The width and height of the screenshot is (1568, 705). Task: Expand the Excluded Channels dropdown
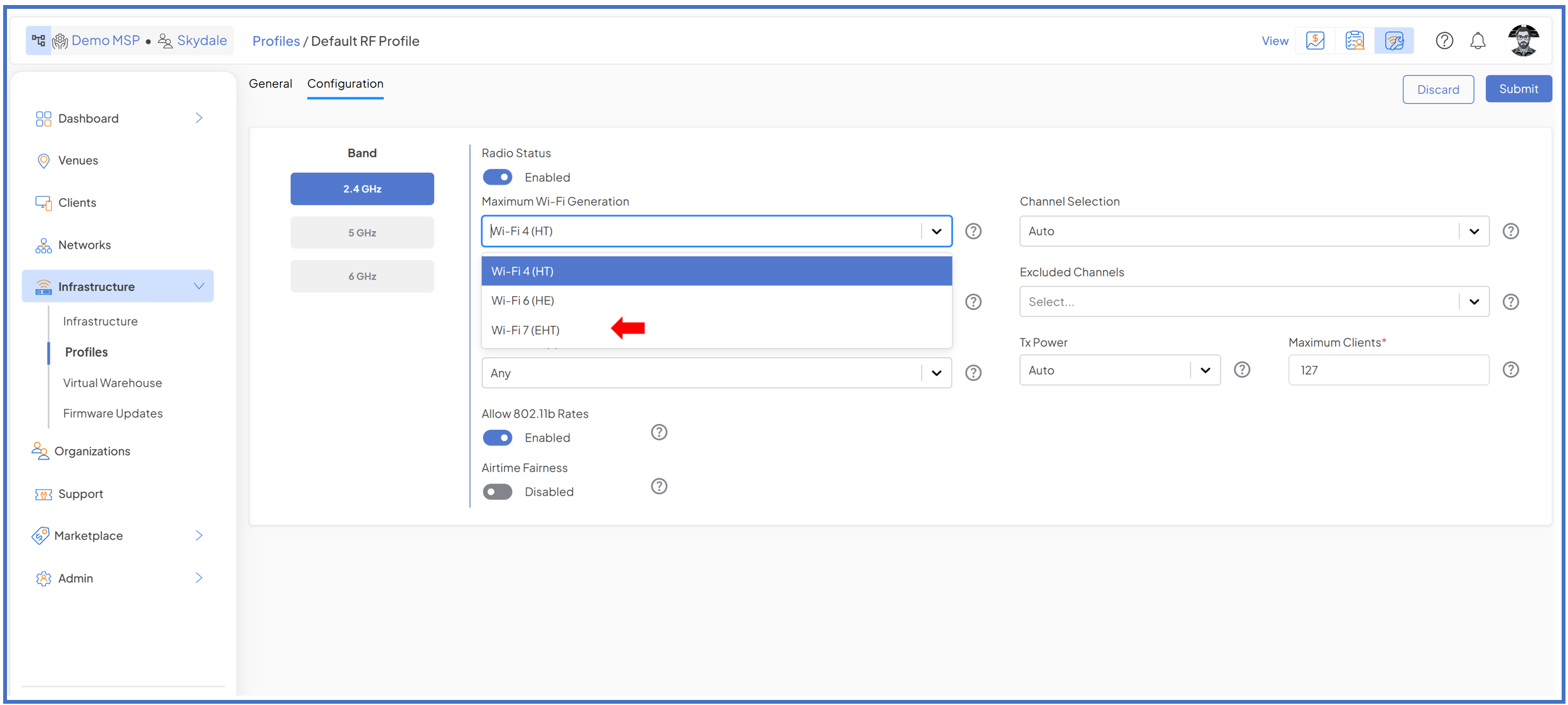click(1253, 302)
